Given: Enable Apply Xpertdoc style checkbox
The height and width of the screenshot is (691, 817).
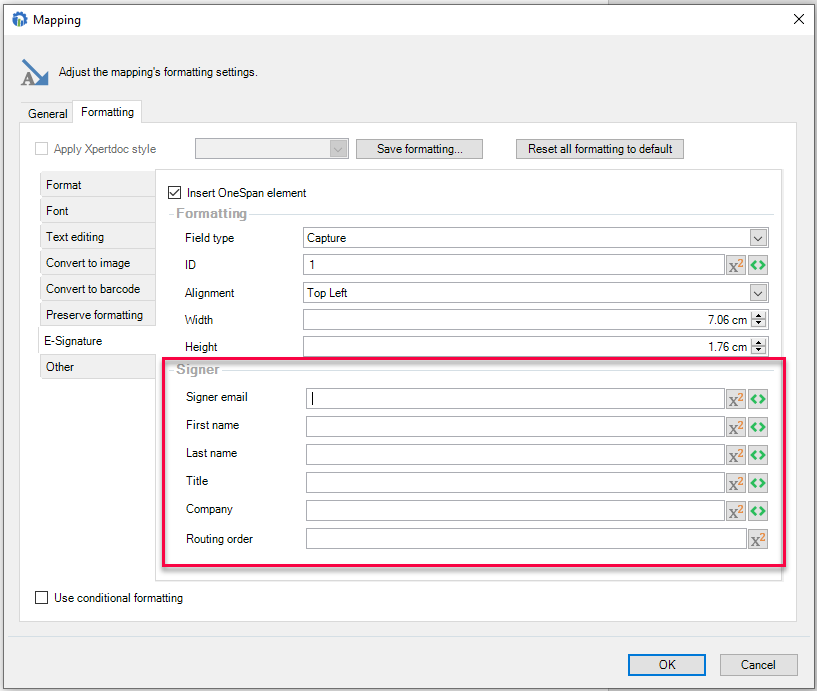Looking at the screenshot, I should pos(41,149).
